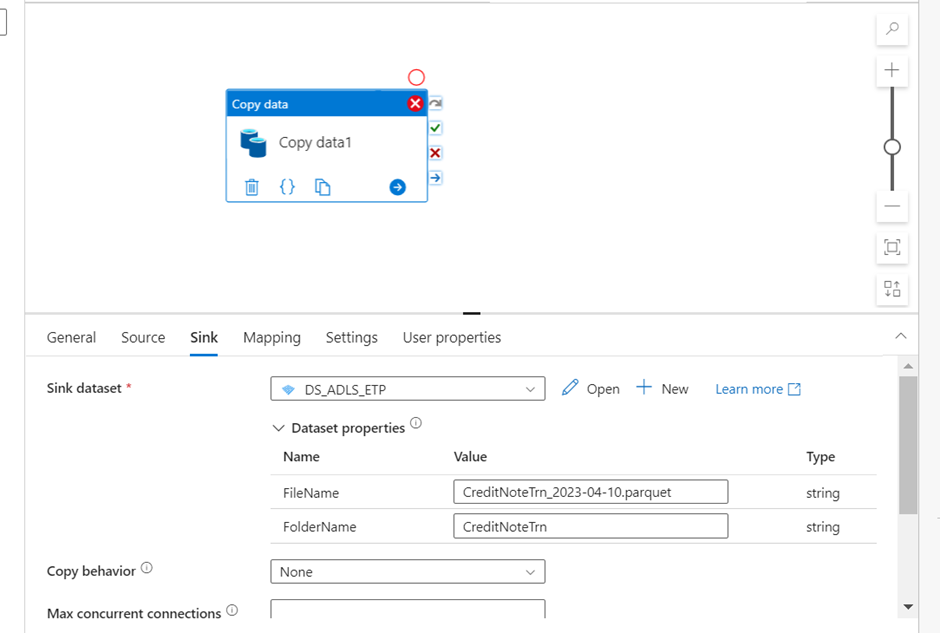Click the breakpoint circle above Copy data
This screenshot has height=633, width=940.
(x=416, y=77)
